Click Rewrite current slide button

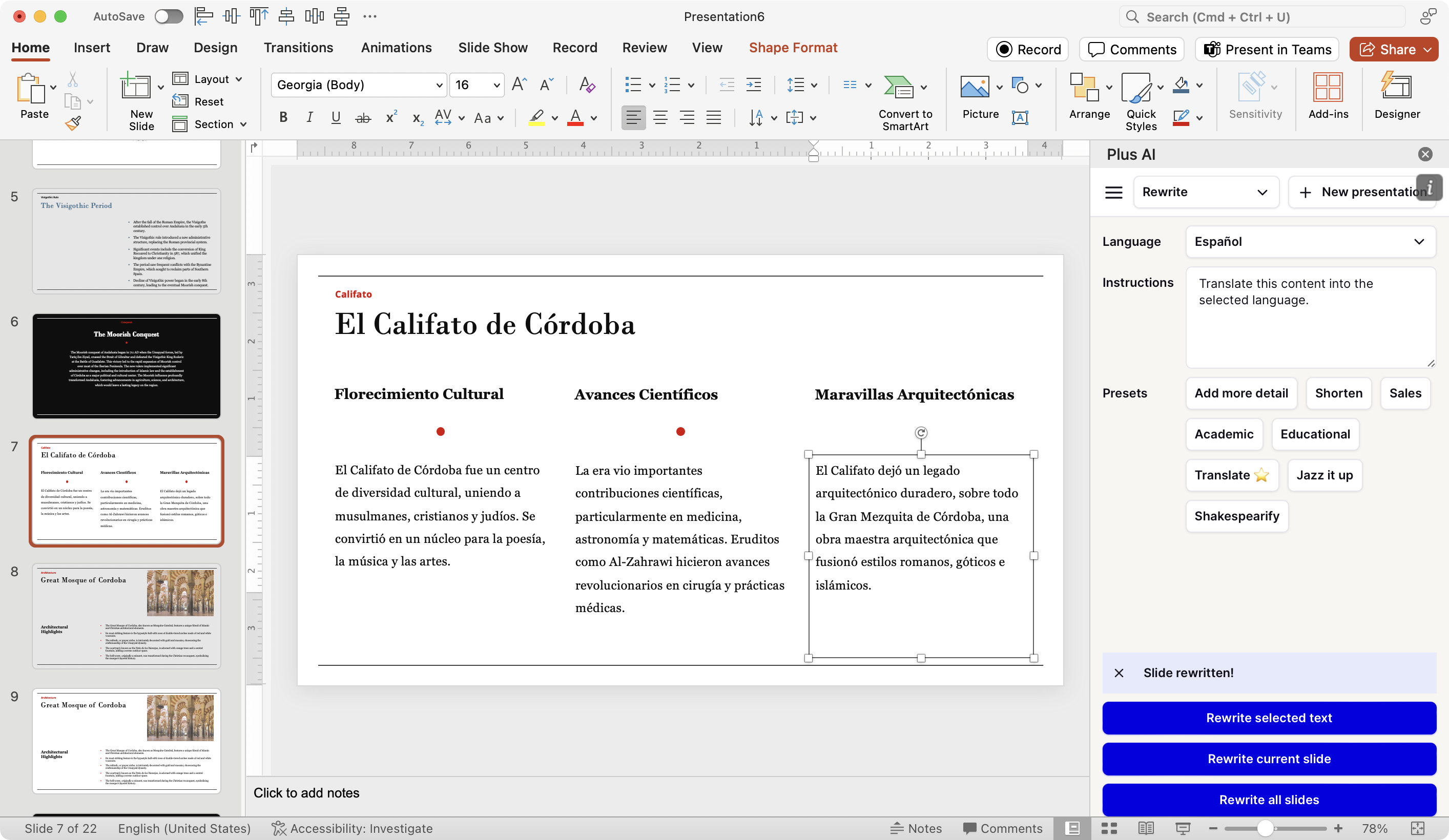click(1269, 759)
